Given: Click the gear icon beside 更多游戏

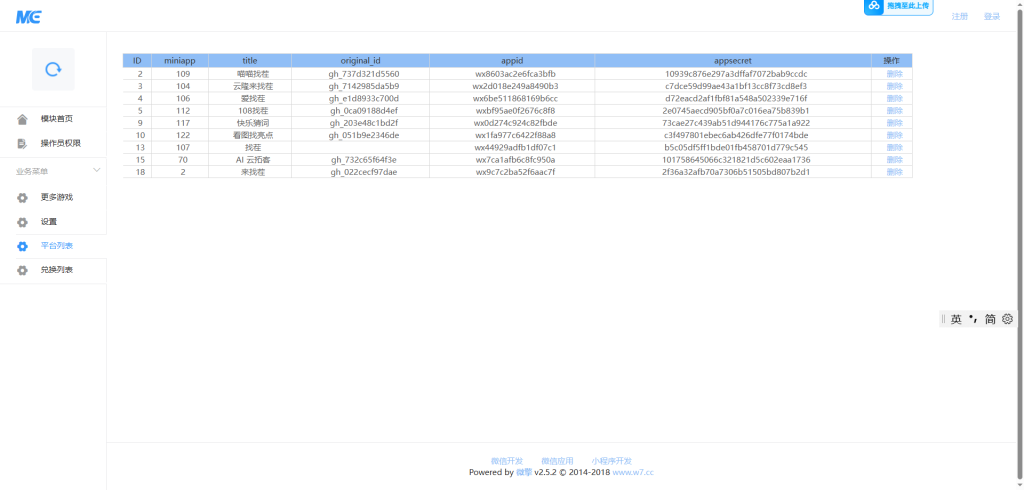Looking at the screenshot, I should 22,197.
